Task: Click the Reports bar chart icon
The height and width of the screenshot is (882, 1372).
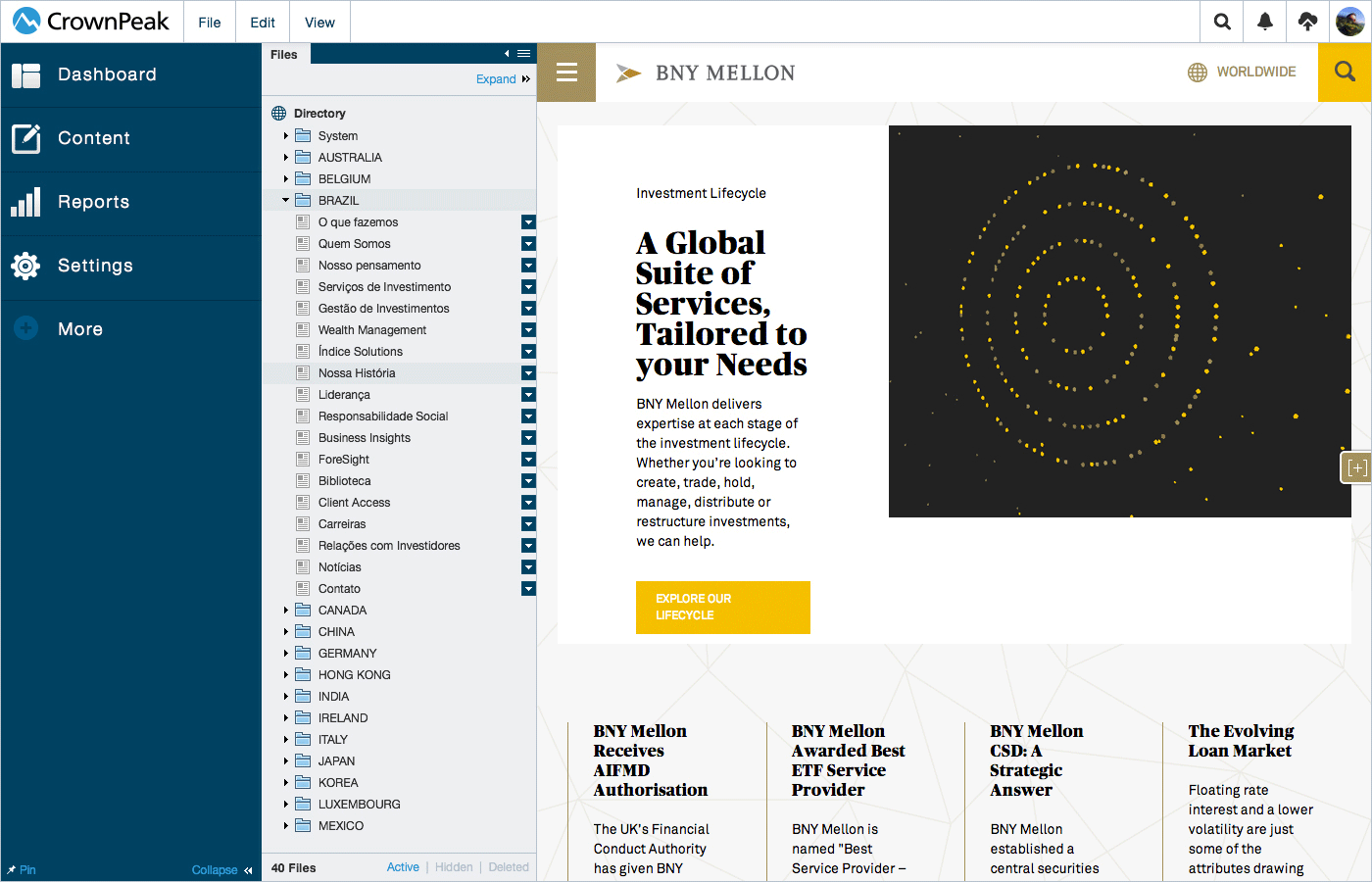Action: (25, 202)
